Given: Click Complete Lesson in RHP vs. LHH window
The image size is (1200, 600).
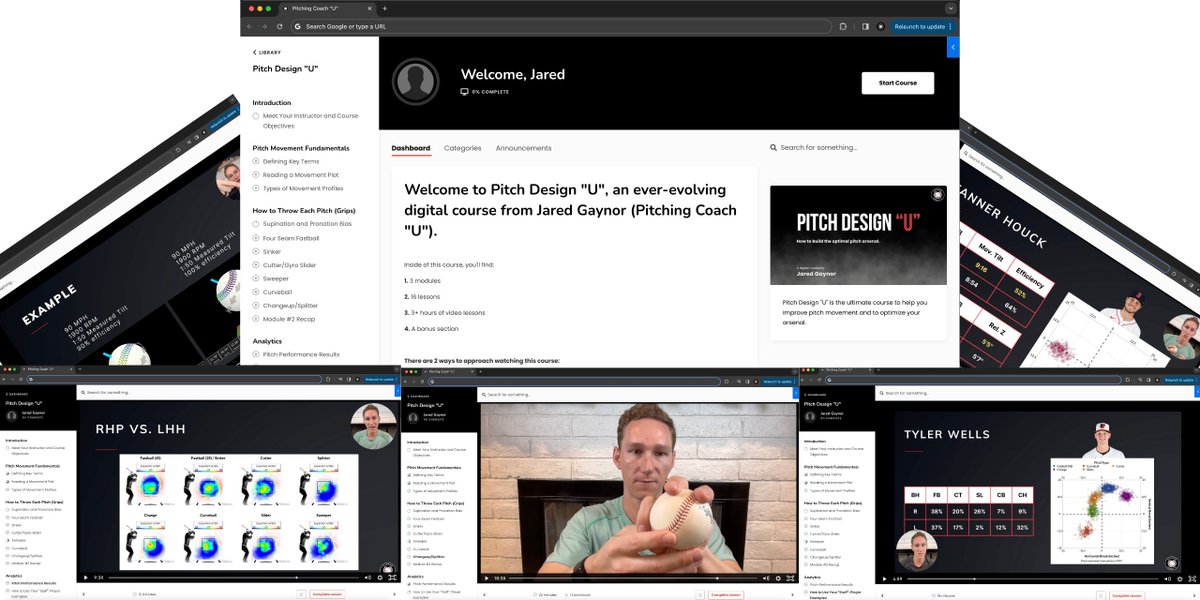Looking at the screenshot, I should pyautogui.click(x=328, y=594).
